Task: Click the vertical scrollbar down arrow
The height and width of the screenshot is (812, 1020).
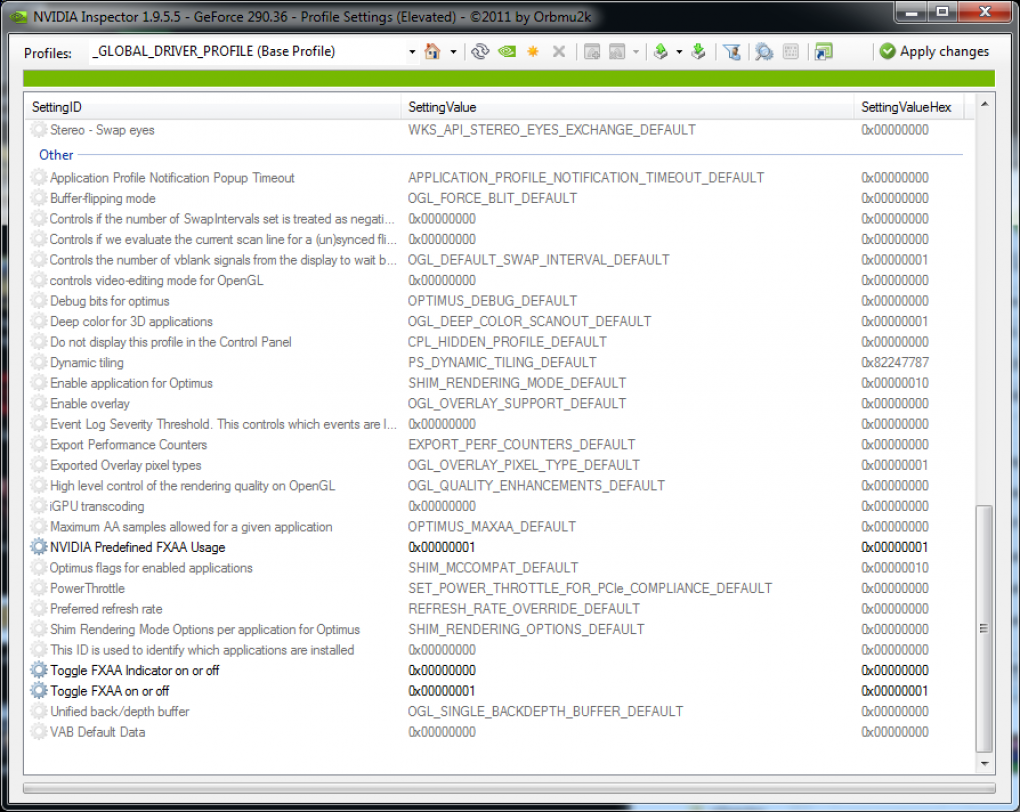Action: 984,763
